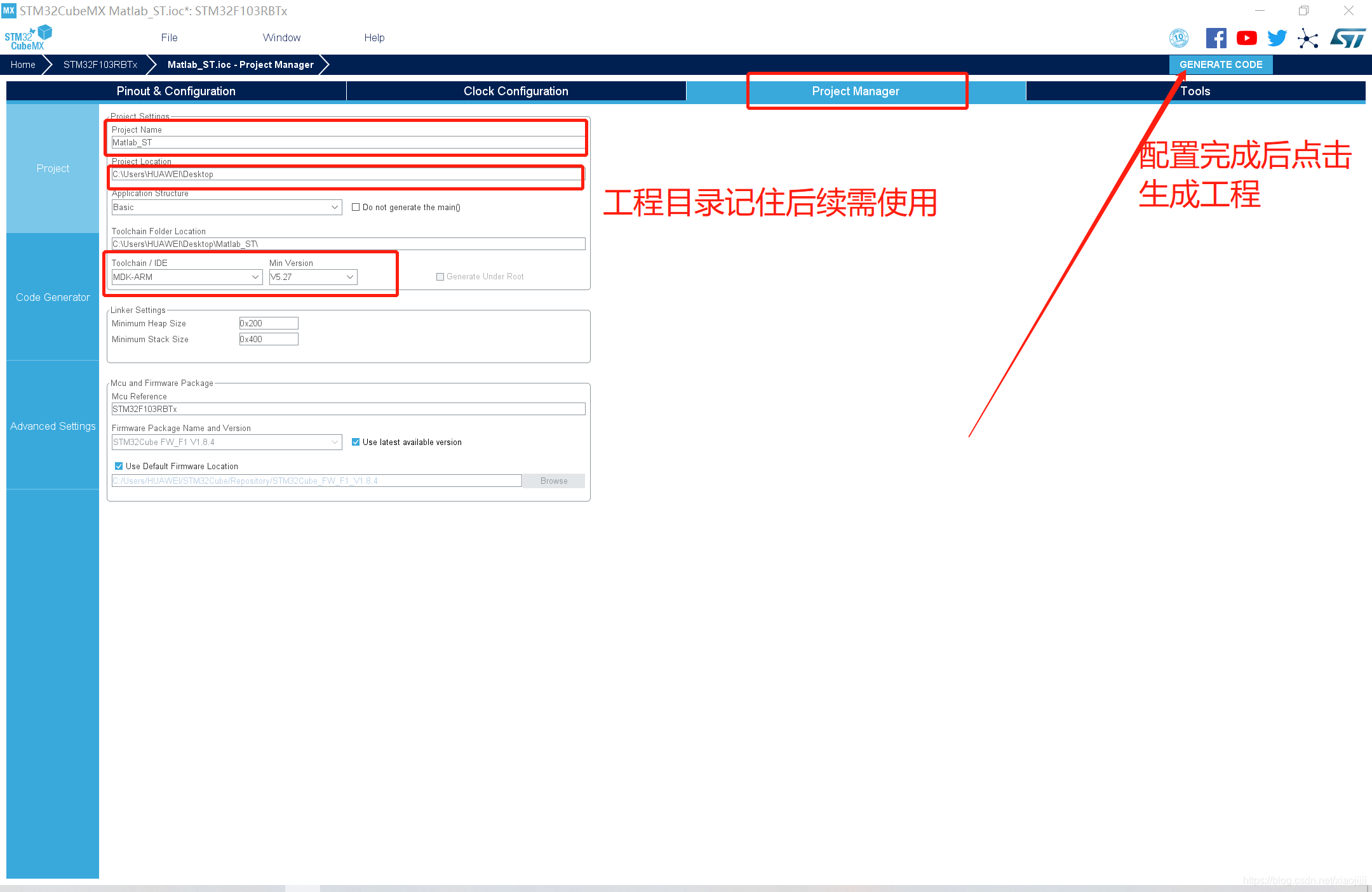
Task: Open the File menu
Action: (169, 37)
